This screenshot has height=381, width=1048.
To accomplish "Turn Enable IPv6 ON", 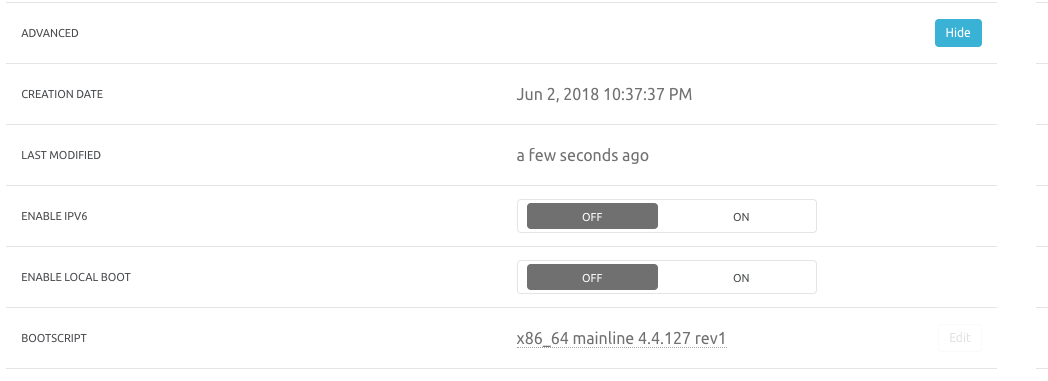I will click(x=741, y=217).
